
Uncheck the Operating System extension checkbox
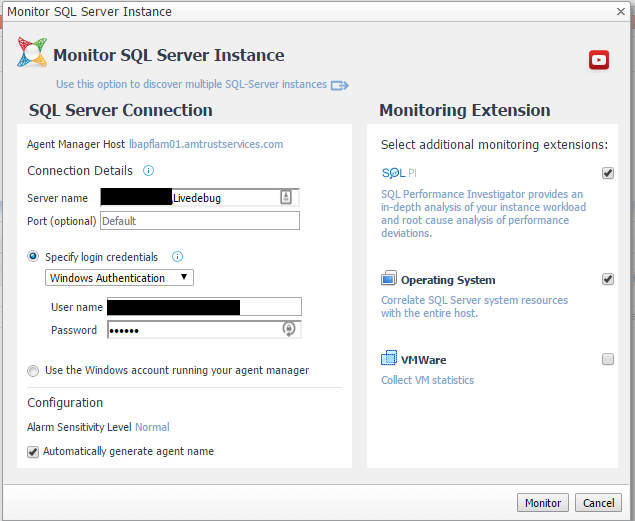pos(607,279)
